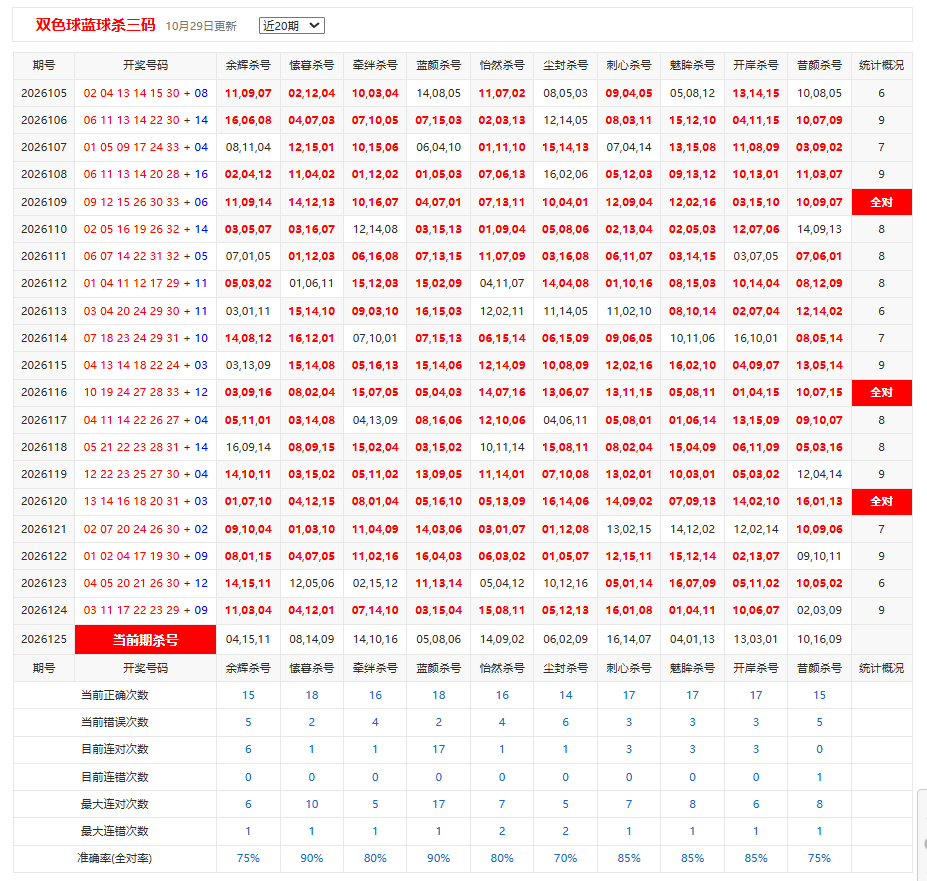Screen dimensions: 927x881
Task: Click the 全对 badge in row 2026116
Action: pyautogui.click(x=881, y=392)
